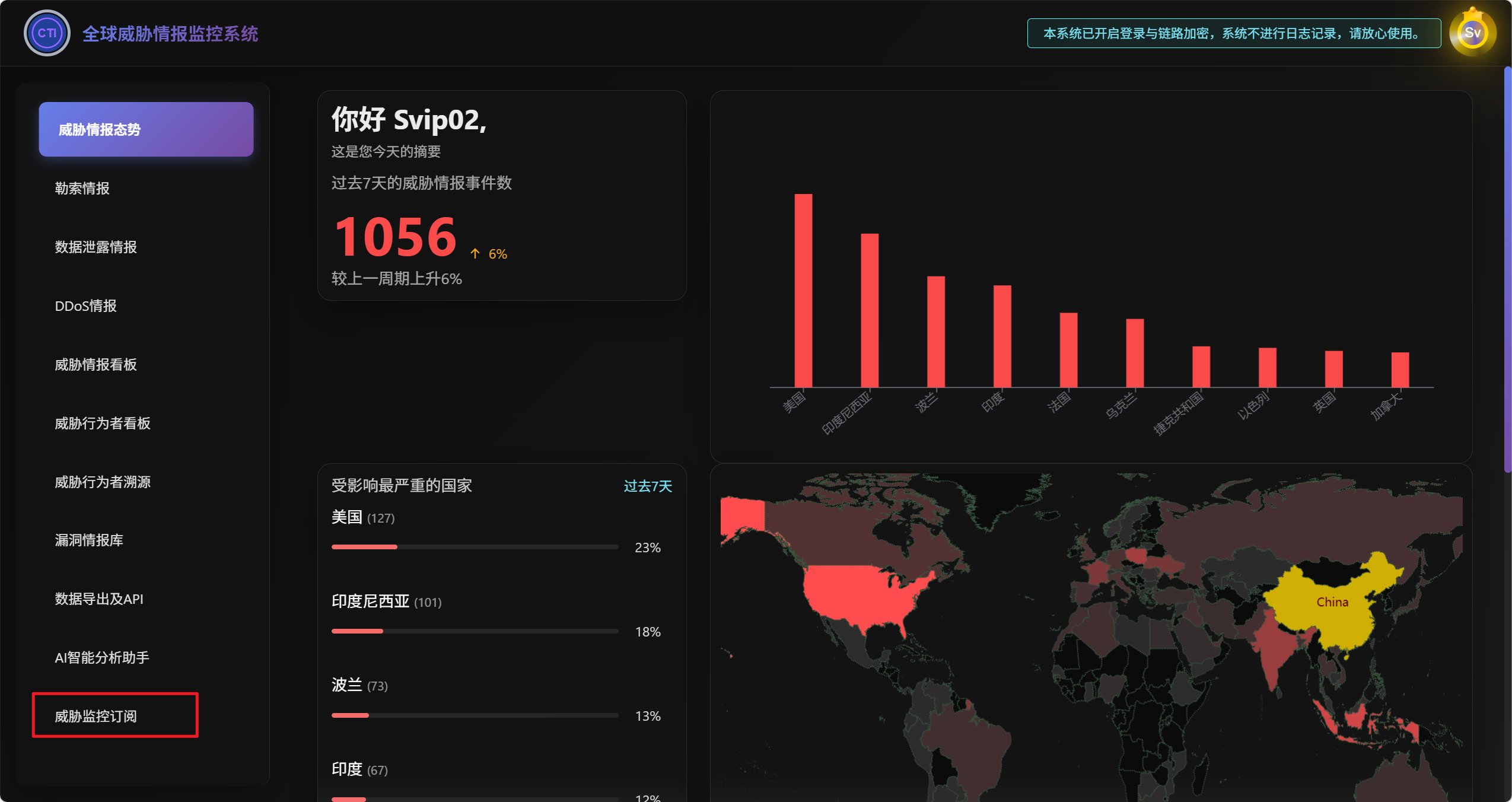Go to 勒索情报 page
The width and height of the screenshot is (1512, 802).
(82, 188)
